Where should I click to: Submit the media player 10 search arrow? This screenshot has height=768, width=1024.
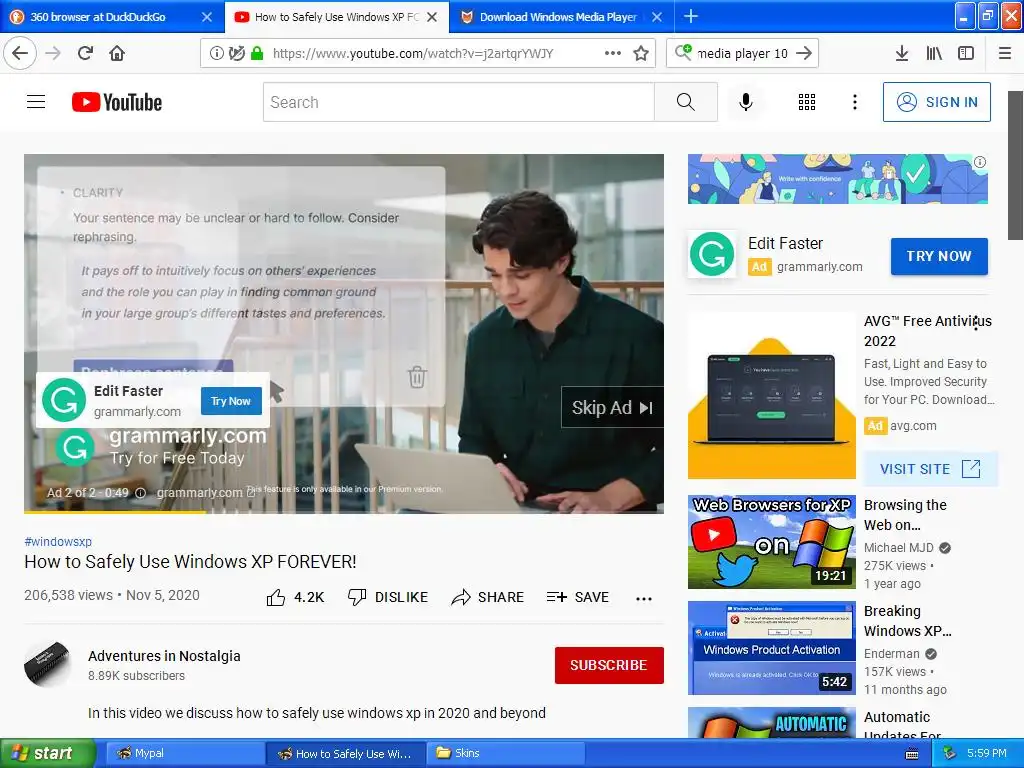click(x=805, y=53)
